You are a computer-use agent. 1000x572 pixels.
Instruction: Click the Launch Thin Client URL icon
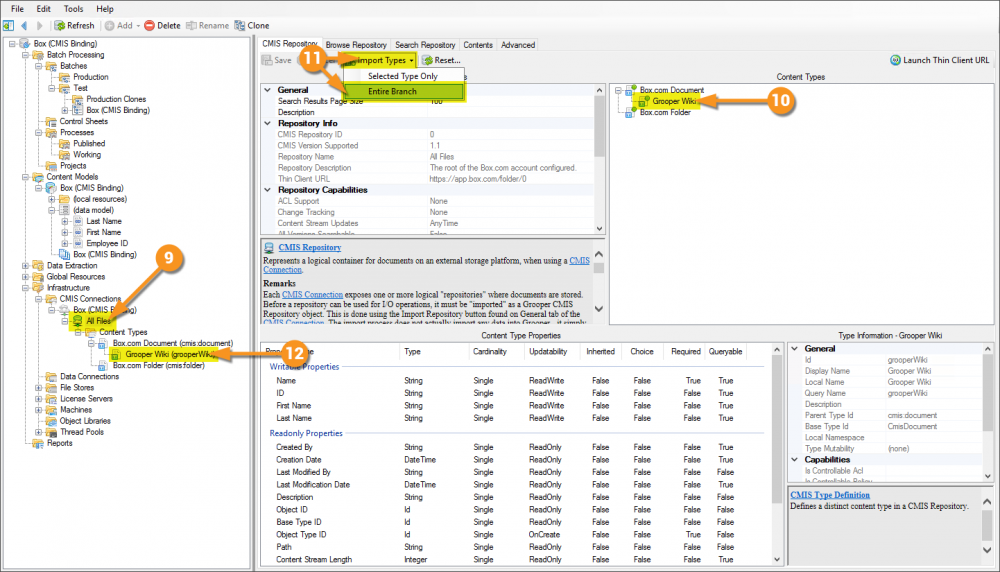896,60
